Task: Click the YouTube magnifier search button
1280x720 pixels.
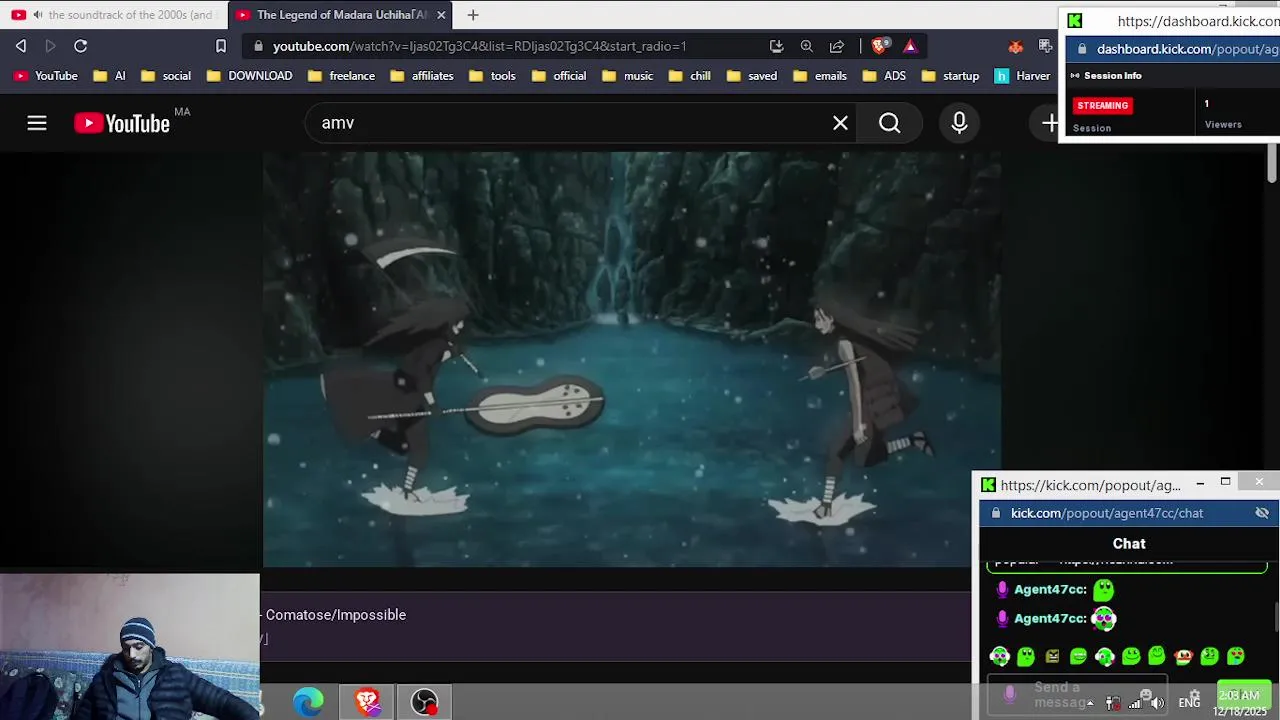Action: point(889,123)
